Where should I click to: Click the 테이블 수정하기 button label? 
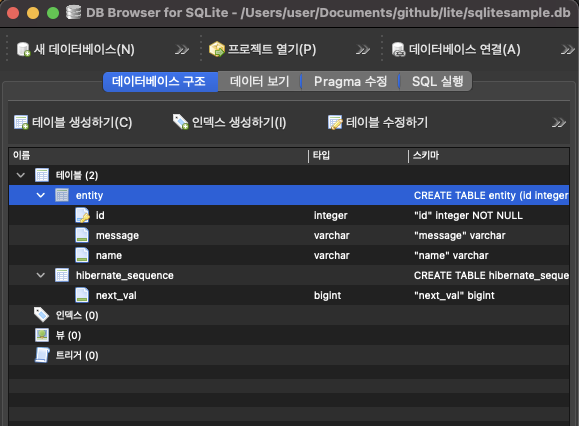(387, 123)
